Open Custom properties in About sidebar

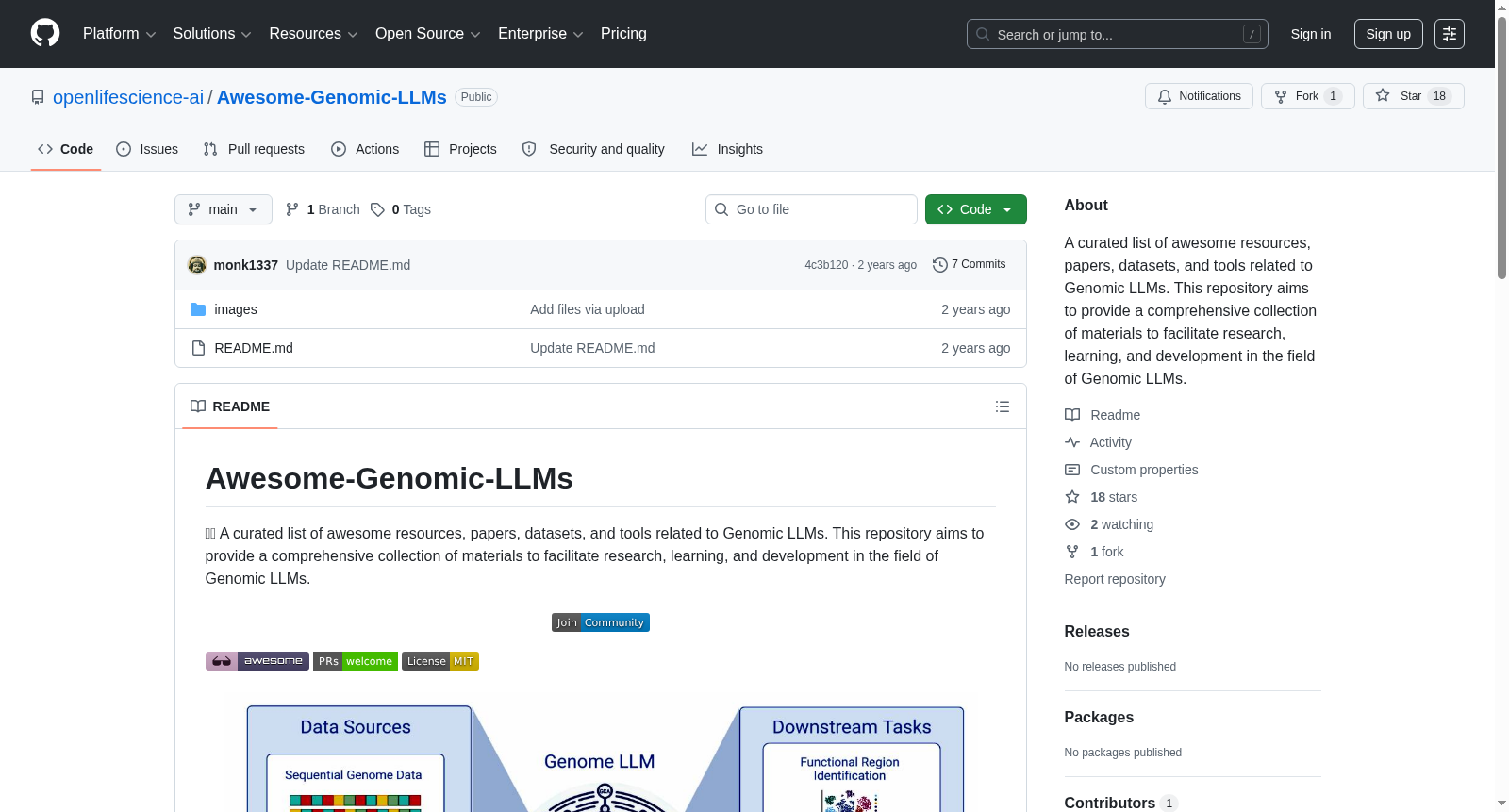point(1132,470)
